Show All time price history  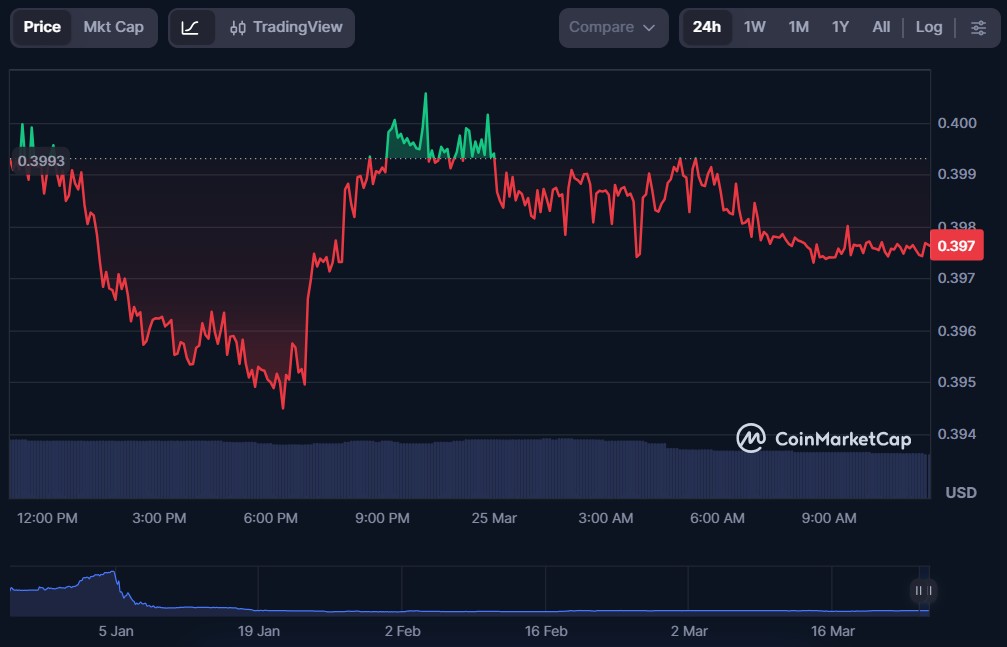click(x=880, y=27)
